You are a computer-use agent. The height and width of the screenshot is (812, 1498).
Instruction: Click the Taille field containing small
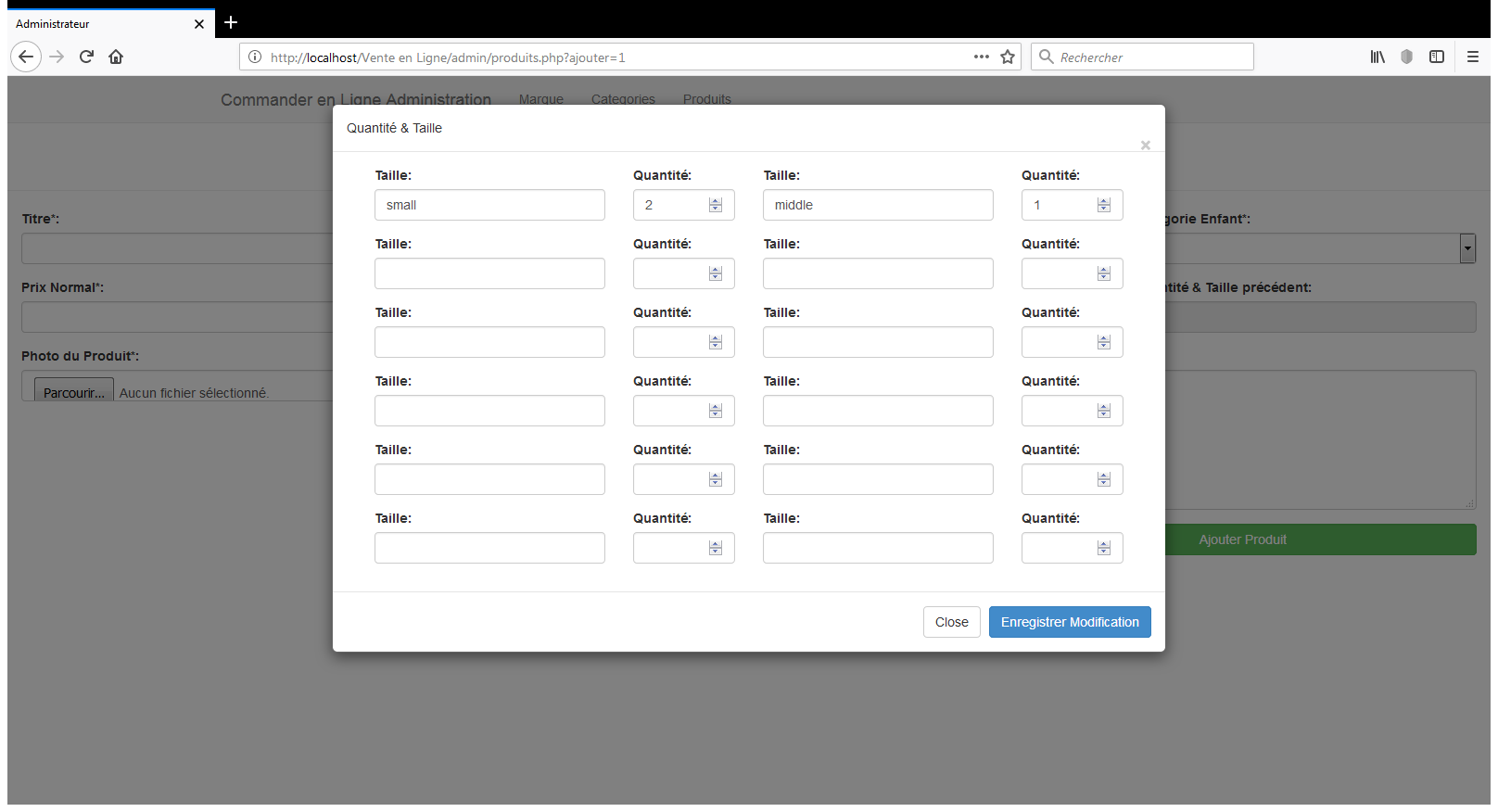coord(489,205)
